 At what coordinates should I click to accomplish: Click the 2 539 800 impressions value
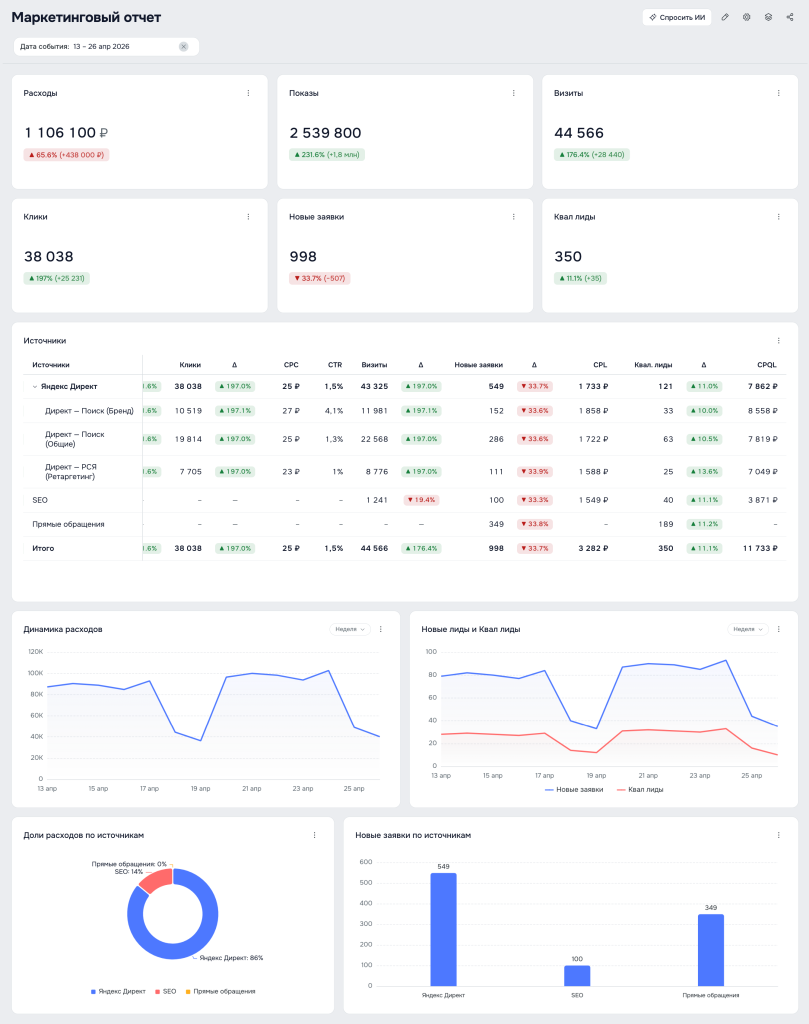click(x=325, y=133)
